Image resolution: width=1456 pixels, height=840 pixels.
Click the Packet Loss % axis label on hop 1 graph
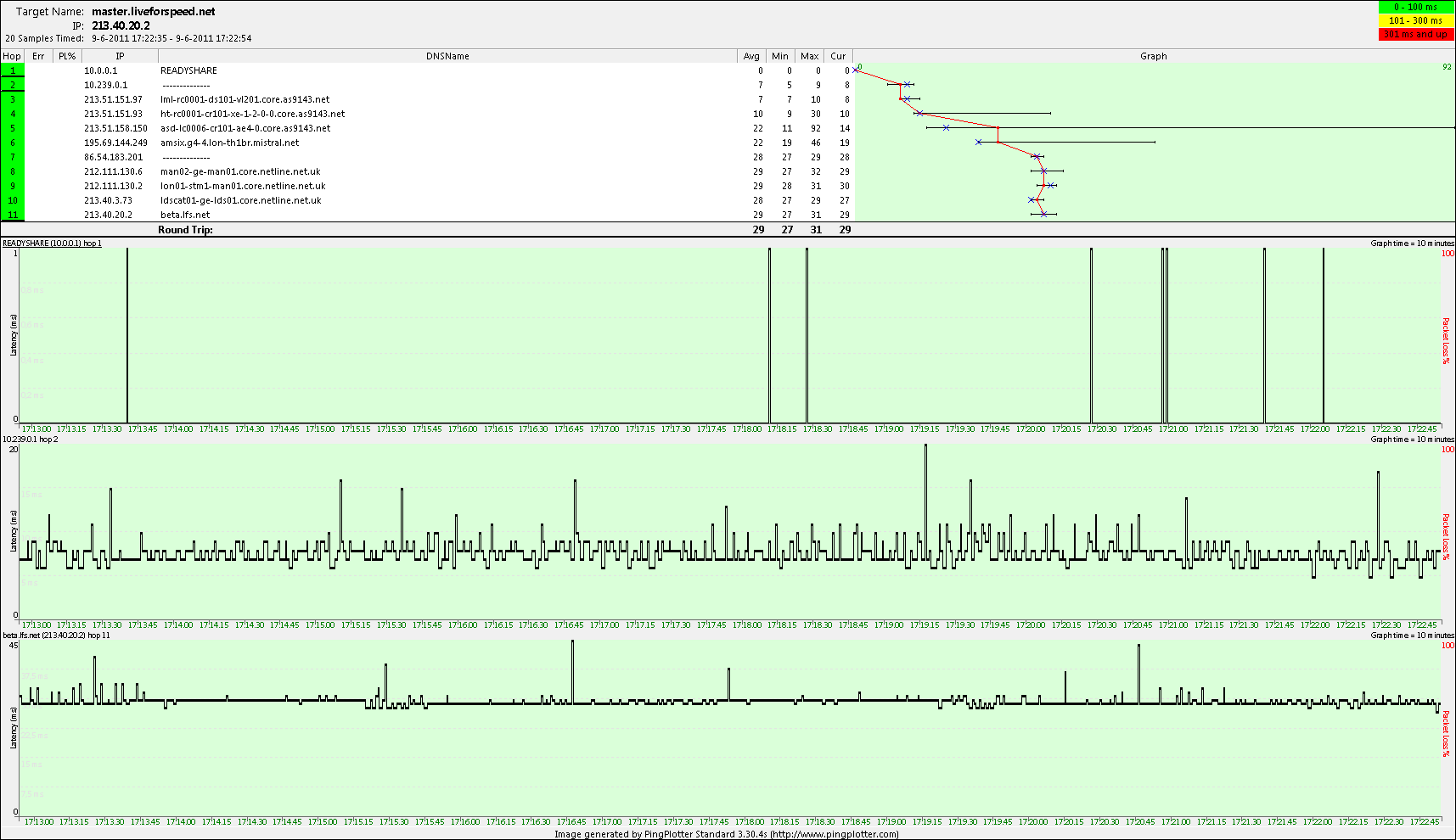click(1446, 341)
